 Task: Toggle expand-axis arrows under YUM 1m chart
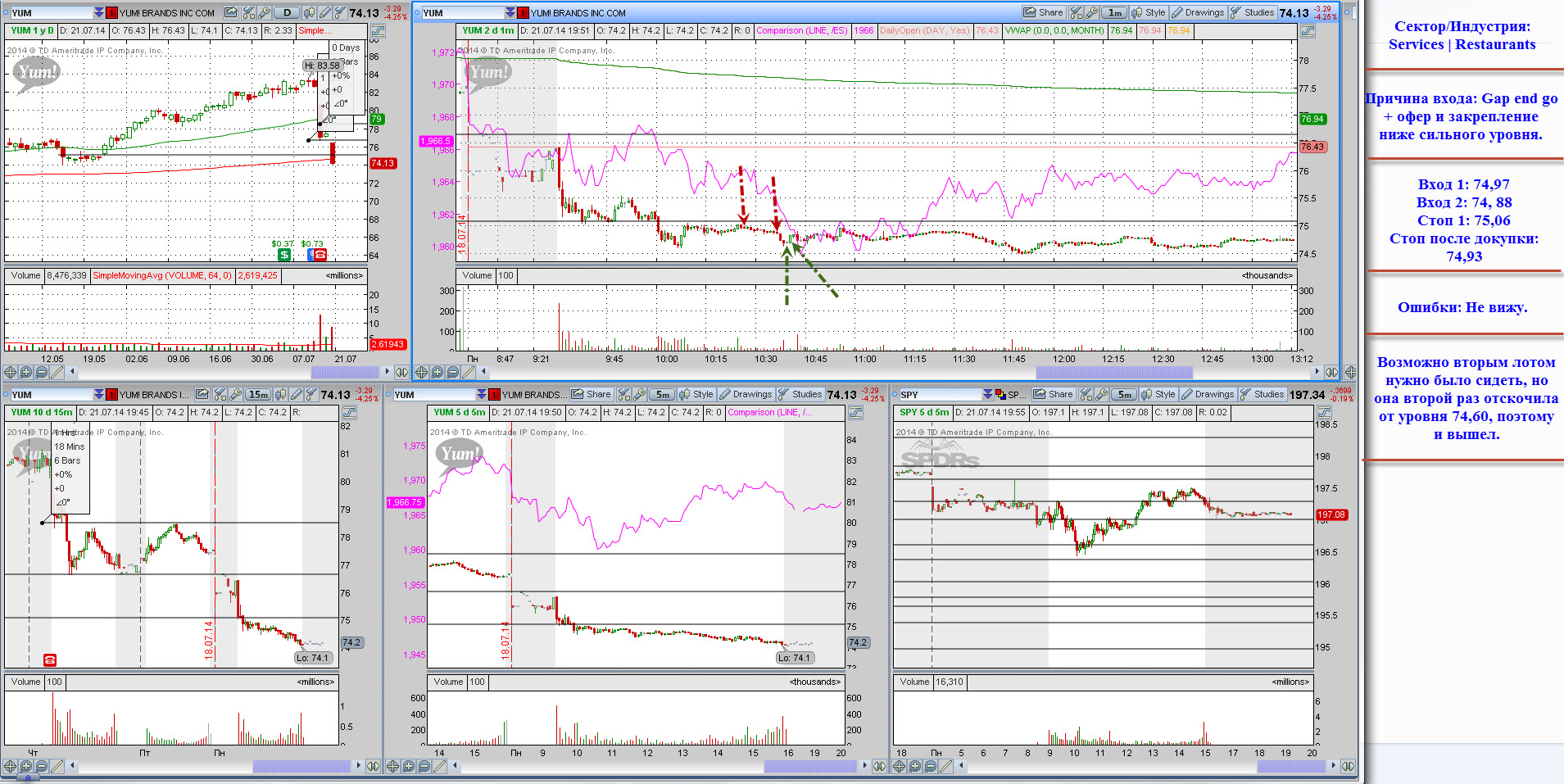click(1331, 372)
